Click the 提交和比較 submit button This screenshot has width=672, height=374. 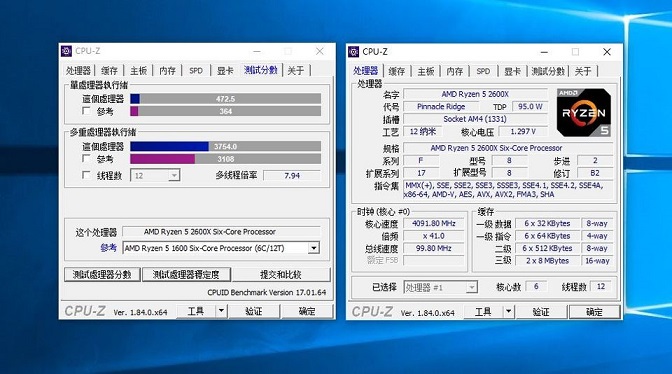281,274
